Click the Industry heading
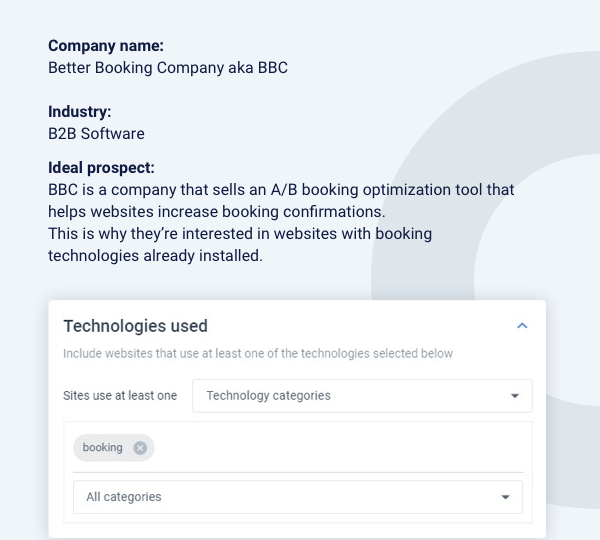Viewport: 600px width, 540px height. pyautogui.click(x=80, y=112)
